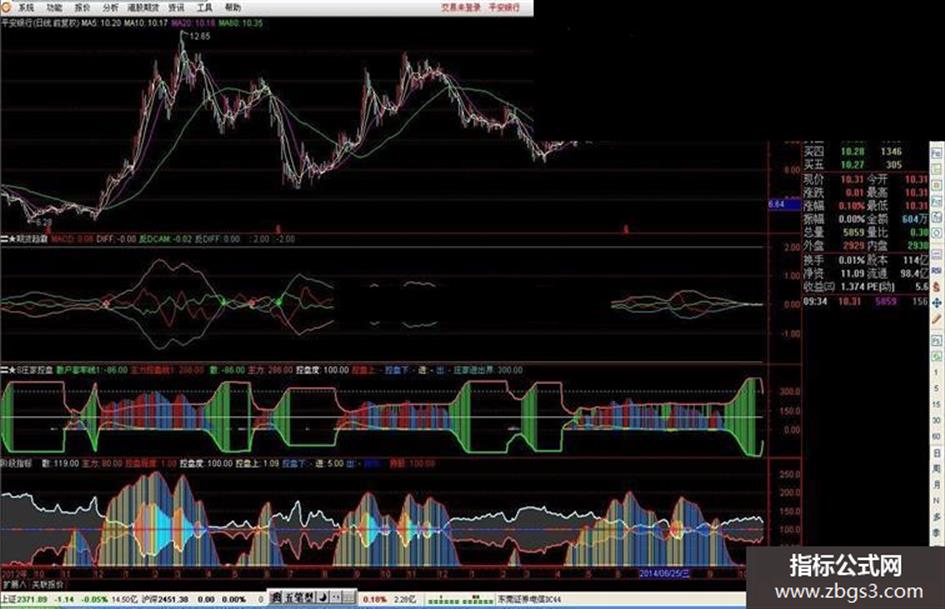Click the 2014/06/25 date marker on time axis

pos(664,573)
